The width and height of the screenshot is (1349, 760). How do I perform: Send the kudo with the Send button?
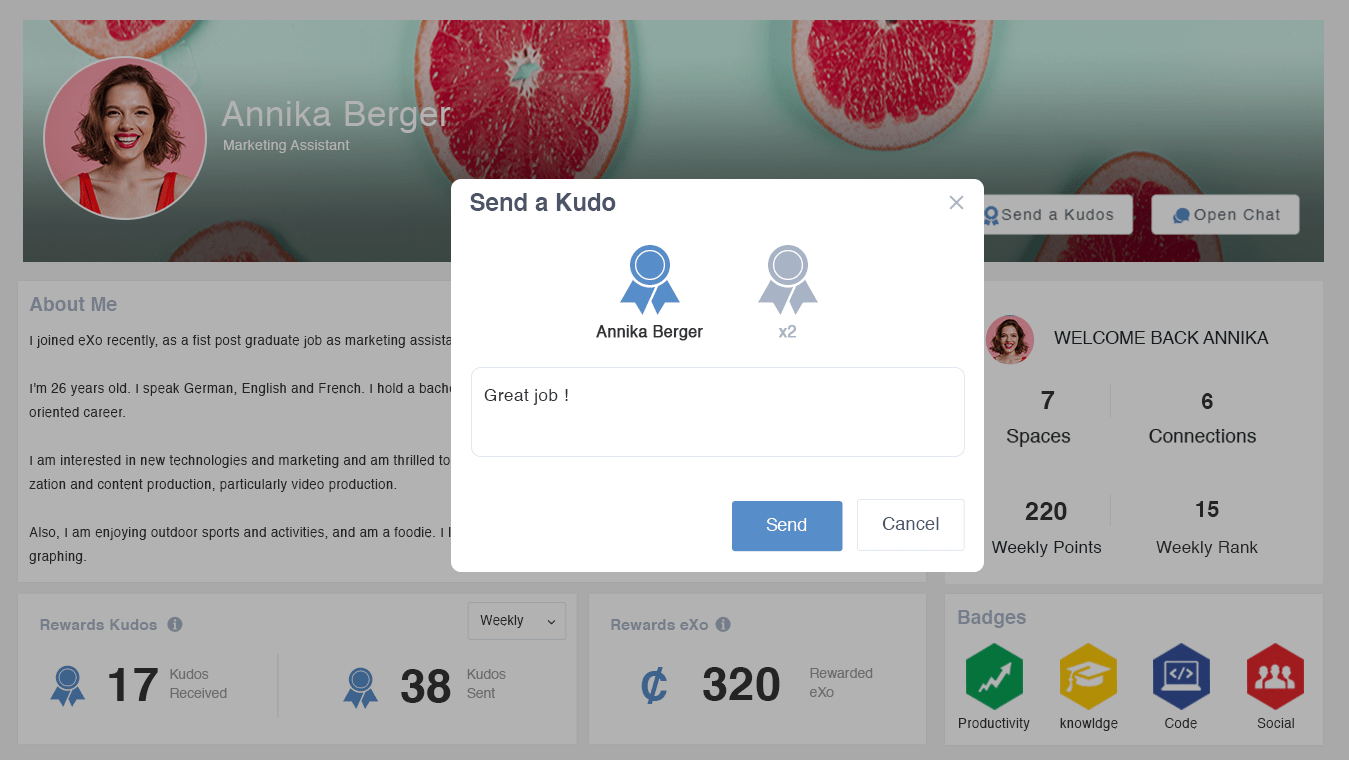787,526
